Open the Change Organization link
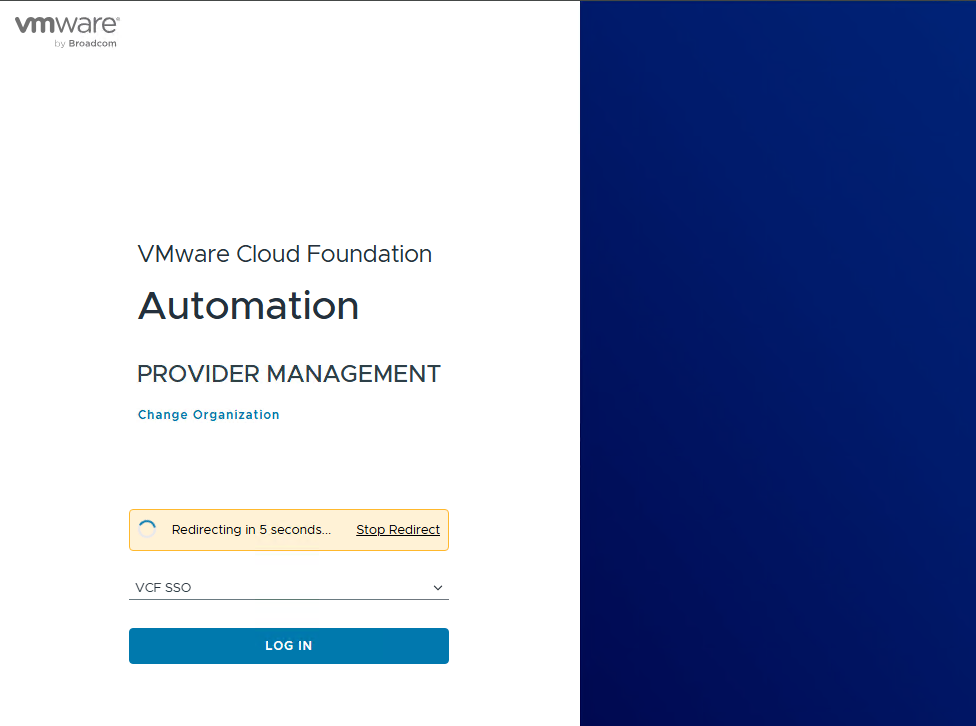This screenshot has width=976, height=726. click(x=208, y=415)
